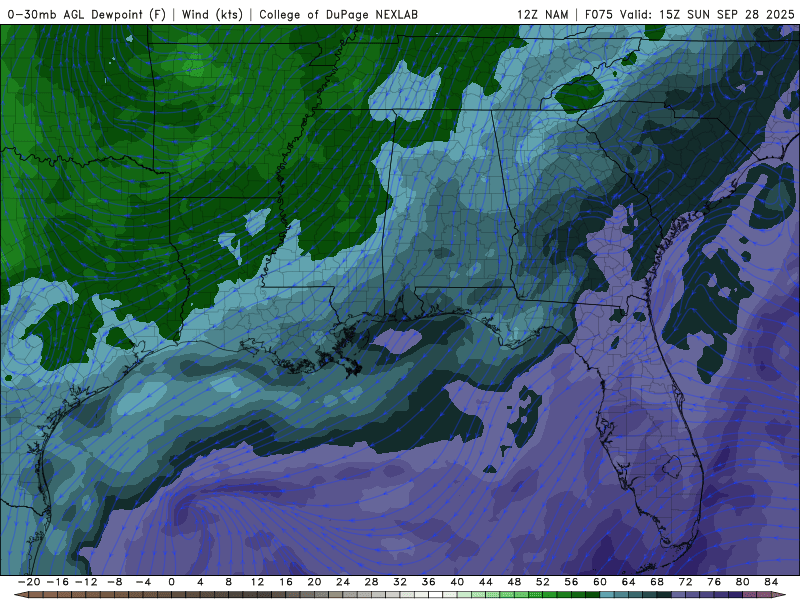Click the '36' value on the color scale
Image resolution: width=800 pixels, height=600 pixels.
429,582
